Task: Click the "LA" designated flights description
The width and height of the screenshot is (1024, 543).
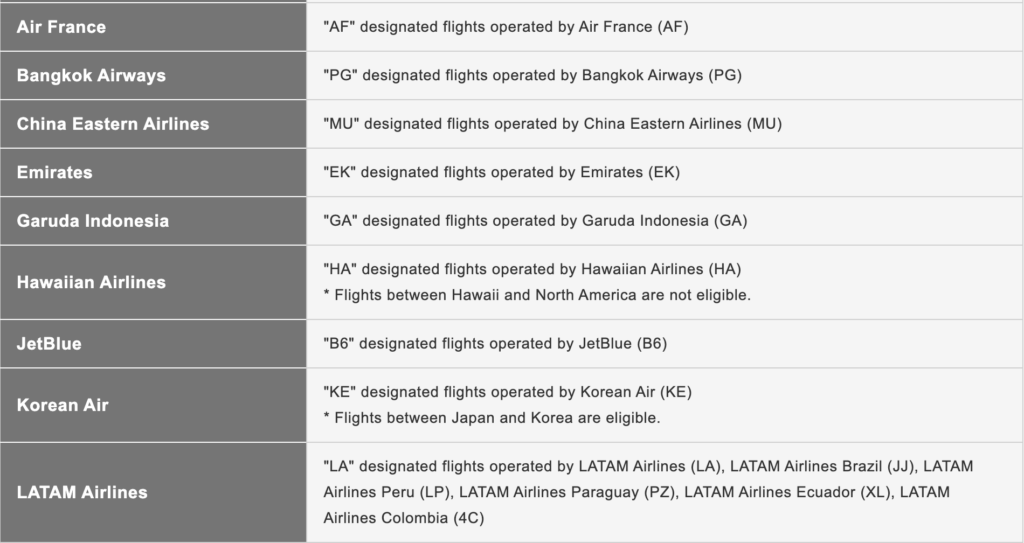Action: 648,492
